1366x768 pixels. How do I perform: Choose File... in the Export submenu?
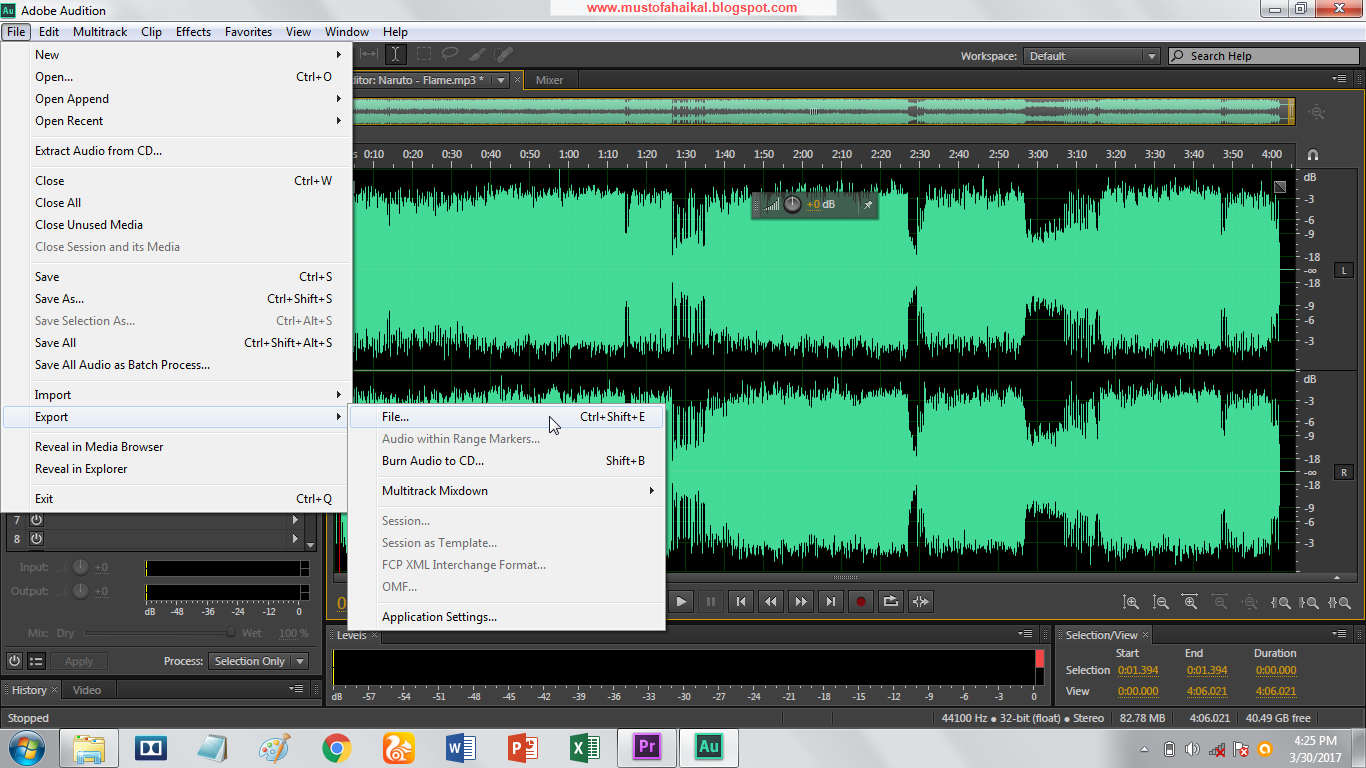[x=506, y=417]
